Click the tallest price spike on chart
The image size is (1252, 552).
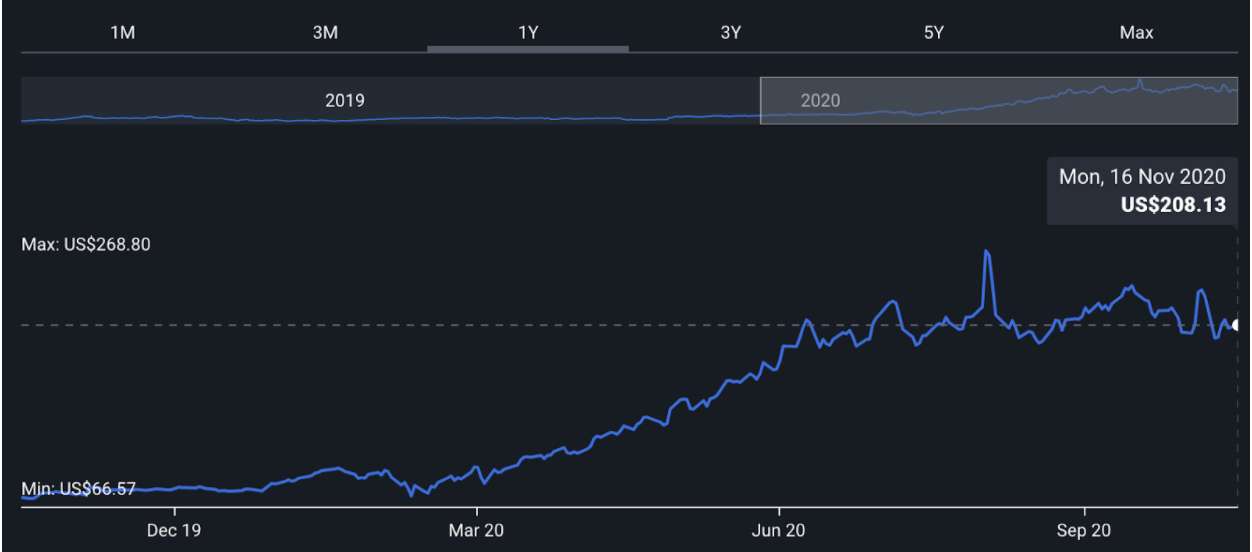(987, 252)
